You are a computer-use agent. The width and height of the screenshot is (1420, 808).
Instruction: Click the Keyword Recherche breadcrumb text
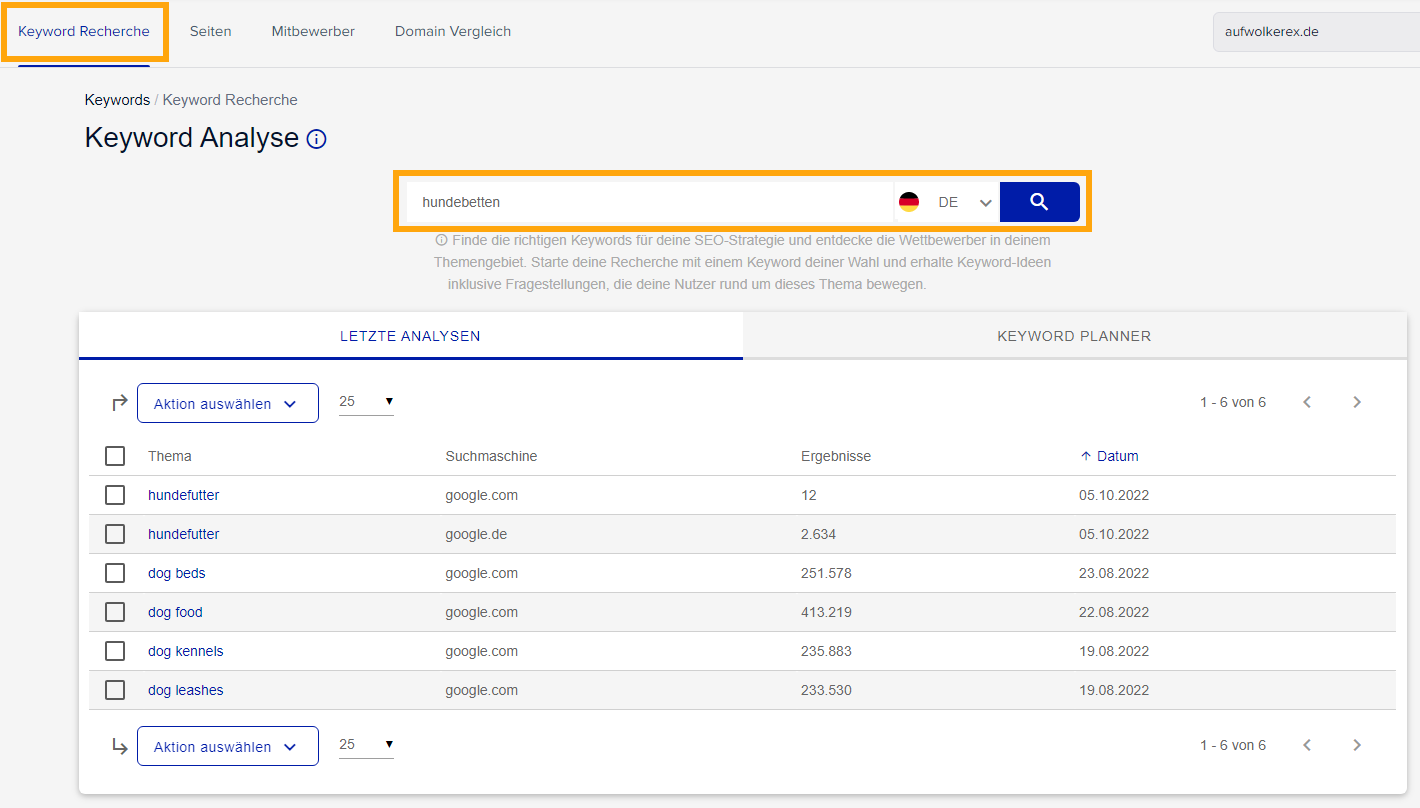pos(230,100)
